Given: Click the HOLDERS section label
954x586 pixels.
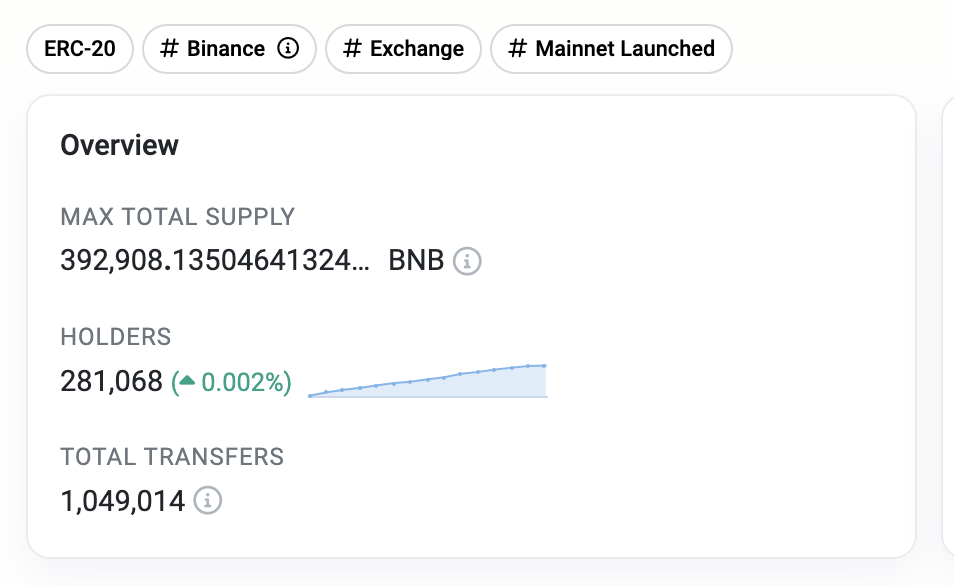Looking at the screenshot, I should (x=116, y=337).
